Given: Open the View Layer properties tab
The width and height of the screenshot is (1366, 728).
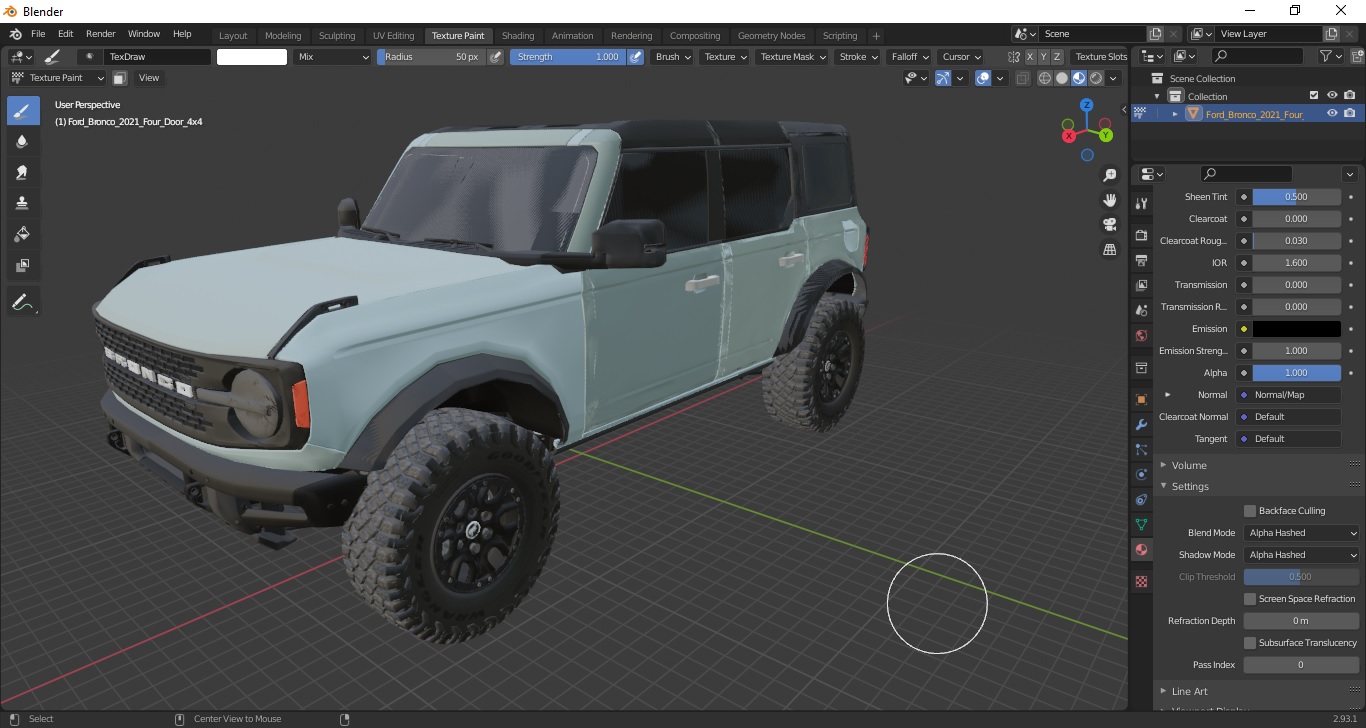Looking at the screenshot, I should coord(1141,285).
